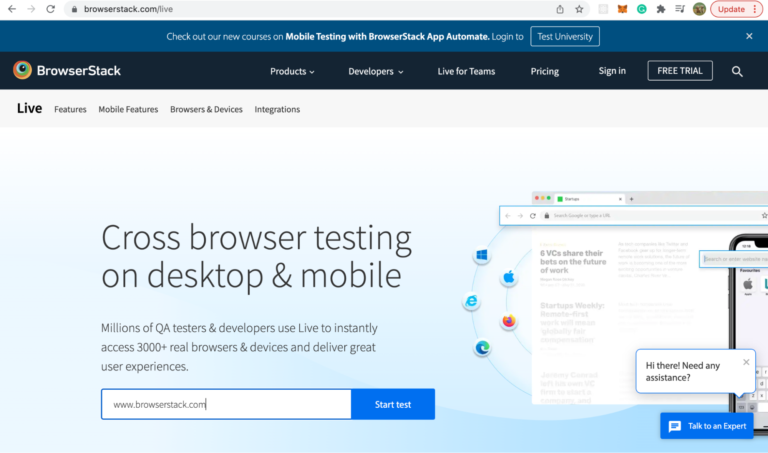
Task: Open the Features sub-navigation tab
Action: click(x=70, y=109)
